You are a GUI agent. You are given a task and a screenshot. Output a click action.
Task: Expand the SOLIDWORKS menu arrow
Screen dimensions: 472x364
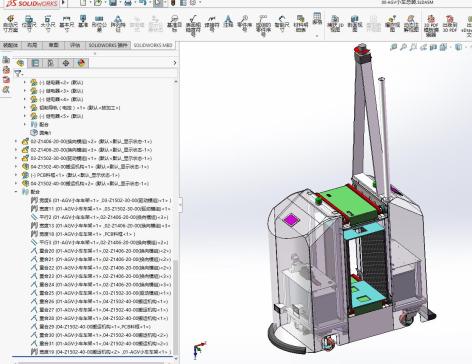pos(63,3)
